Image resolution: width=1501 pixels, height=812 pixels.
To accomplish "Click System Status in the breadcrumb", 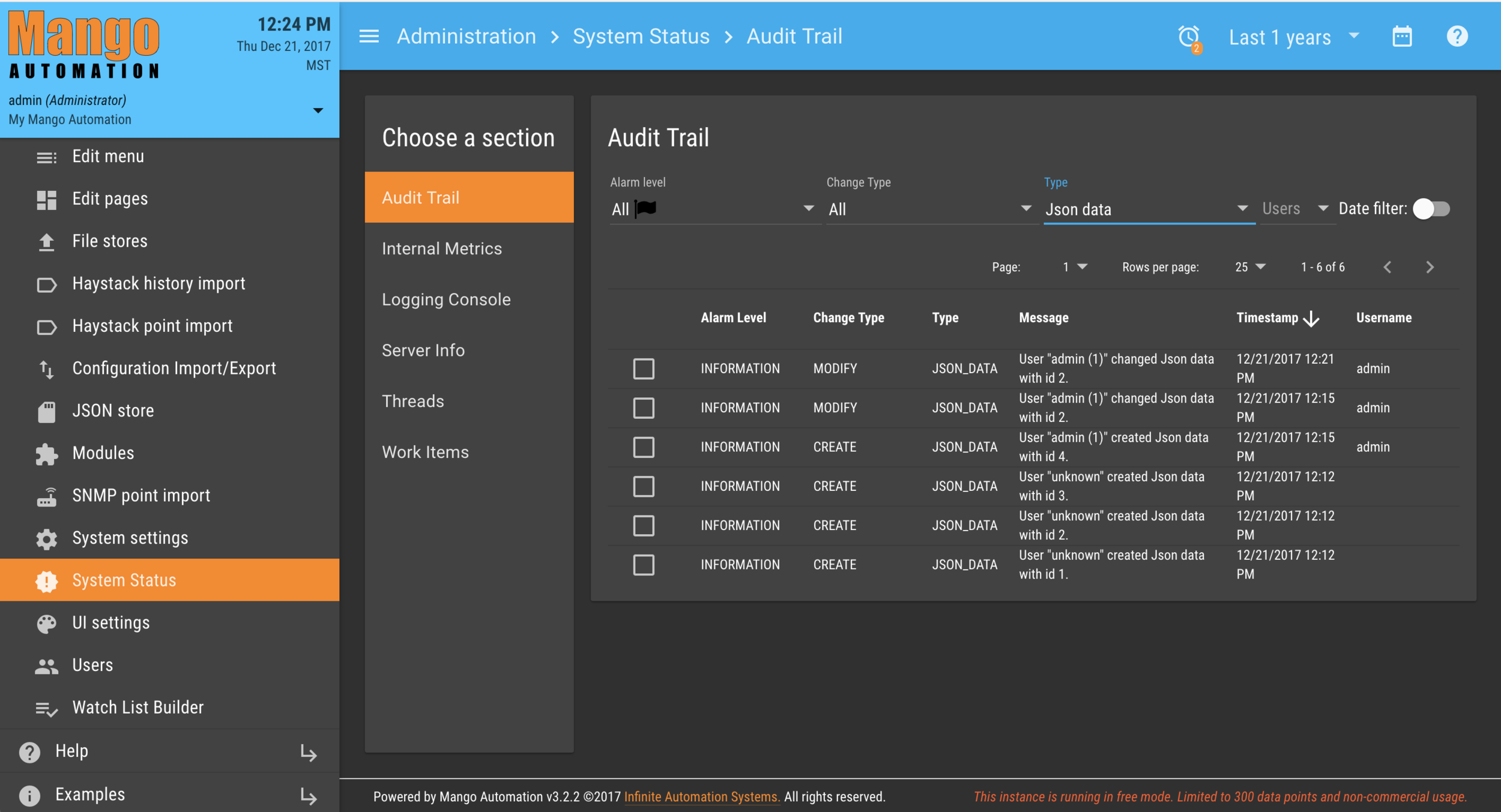I will tap(641, 37).
